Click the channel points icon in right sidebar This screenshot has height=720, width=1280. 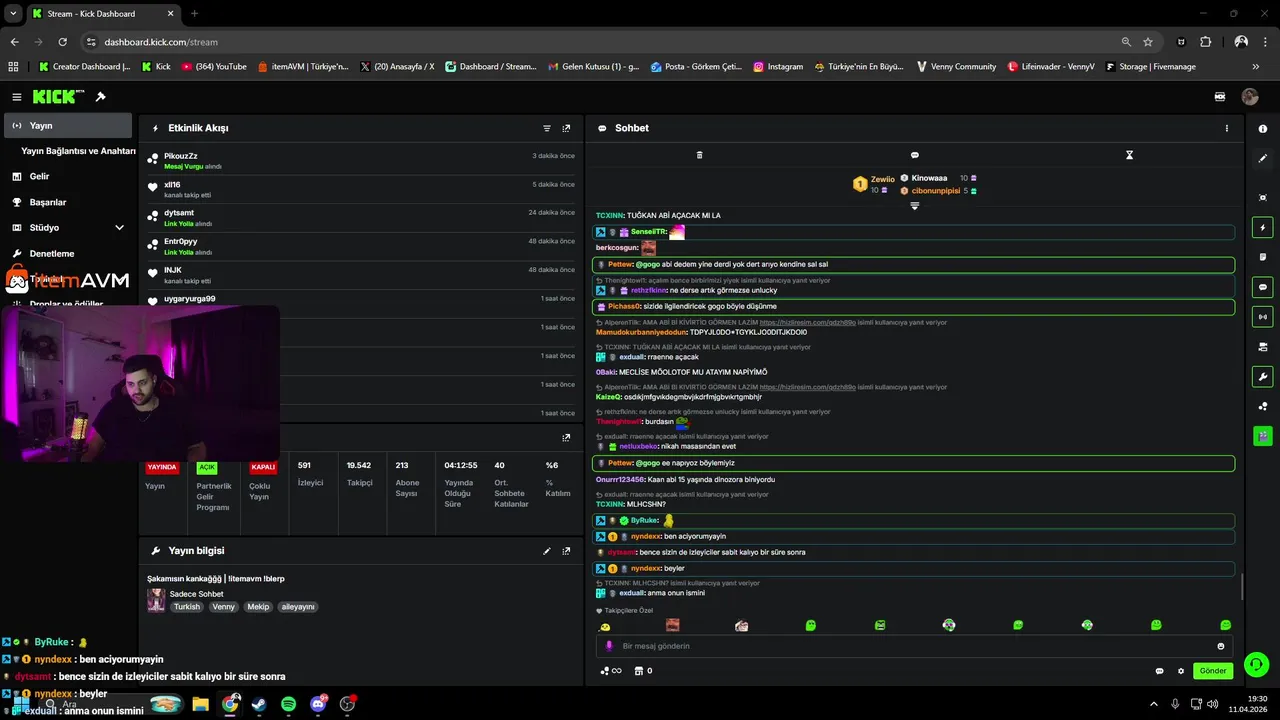(1263, 406)
